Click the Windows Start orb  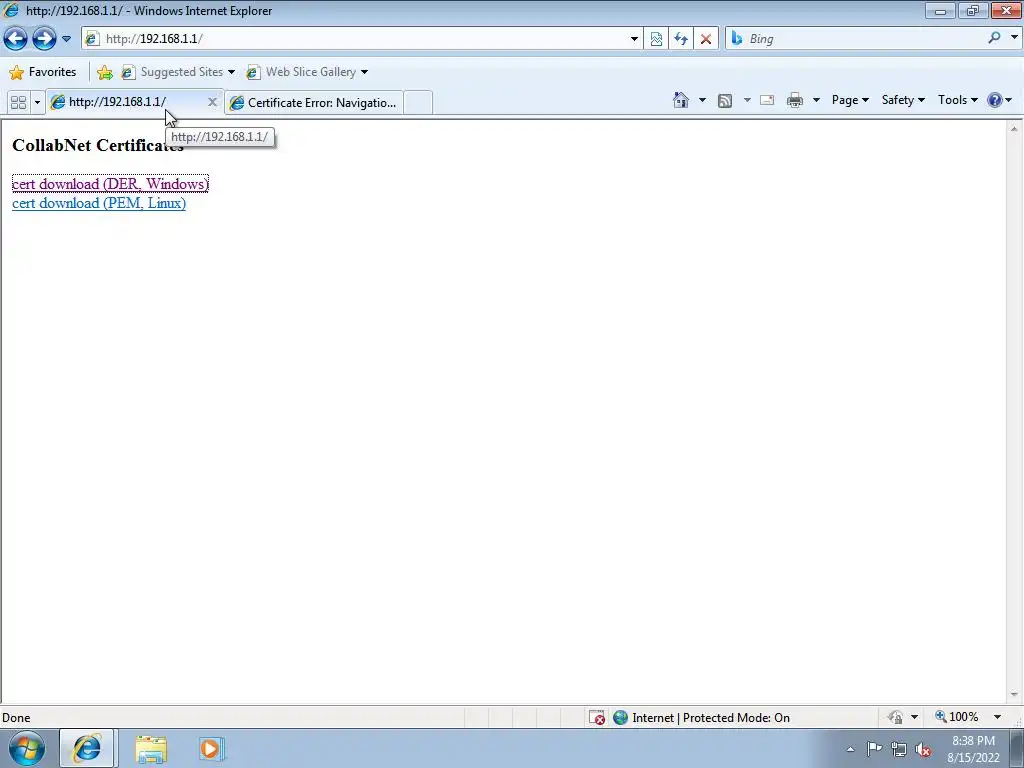click(x=27, y=748)
